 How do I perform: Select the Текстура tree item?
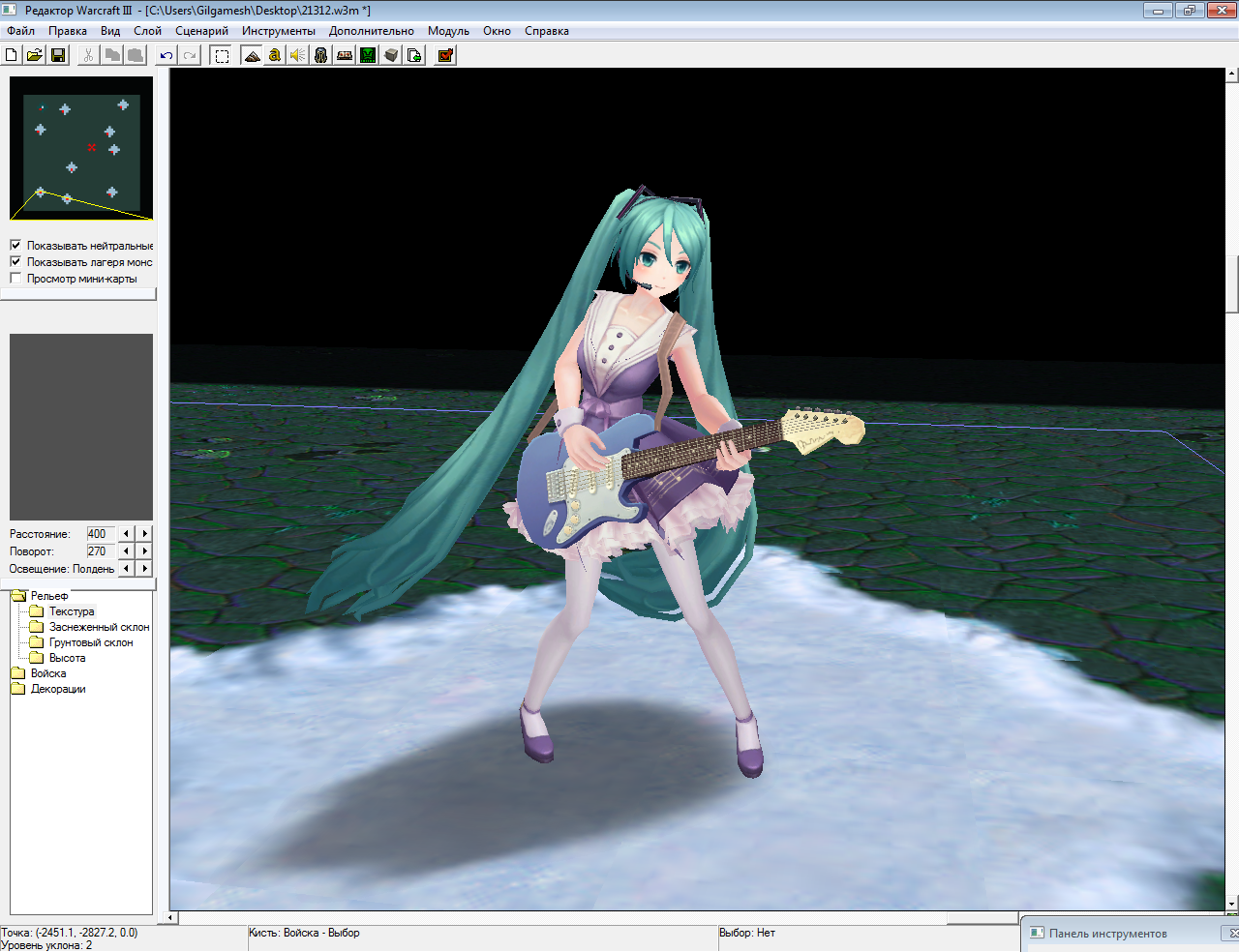pyautogui.click(x=72, y=611)
